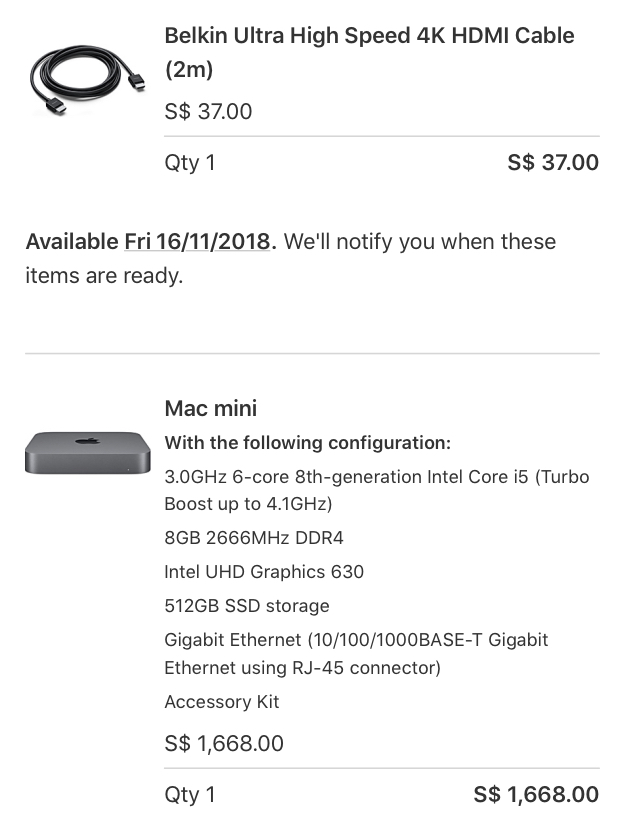The width and height of the screenshot is (620, 822).
Task: Click the 'We'll notify you' availability message
Action: (x=291, y=258)
